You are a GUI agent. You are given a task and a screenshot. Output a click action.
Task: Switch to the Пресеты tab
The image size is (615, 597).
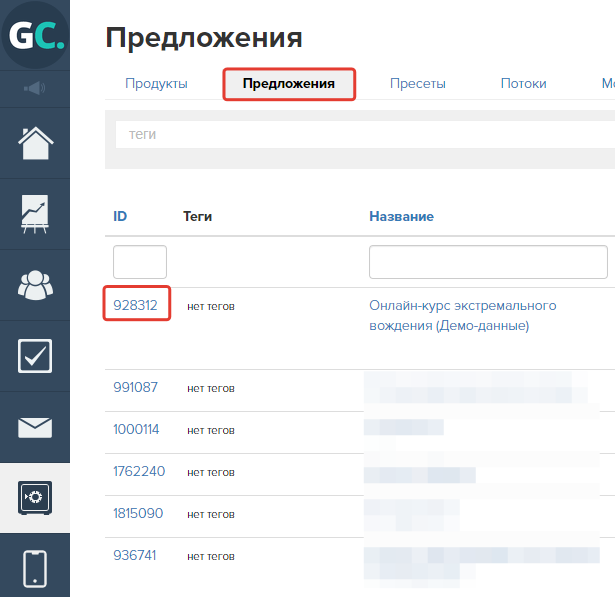pyautogui.click(x=418, y=84)
